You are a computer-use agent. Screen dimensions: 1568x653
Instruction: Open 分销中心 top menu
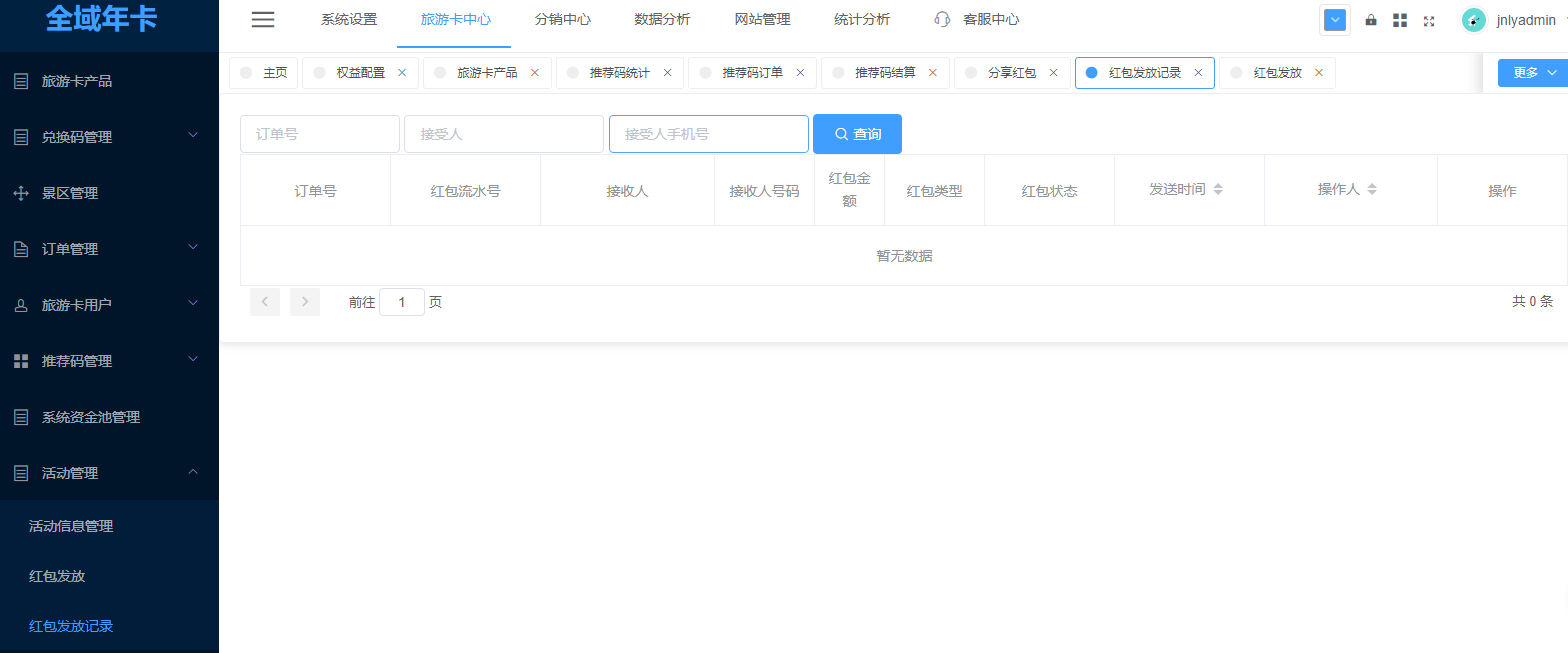pos(563,19)
